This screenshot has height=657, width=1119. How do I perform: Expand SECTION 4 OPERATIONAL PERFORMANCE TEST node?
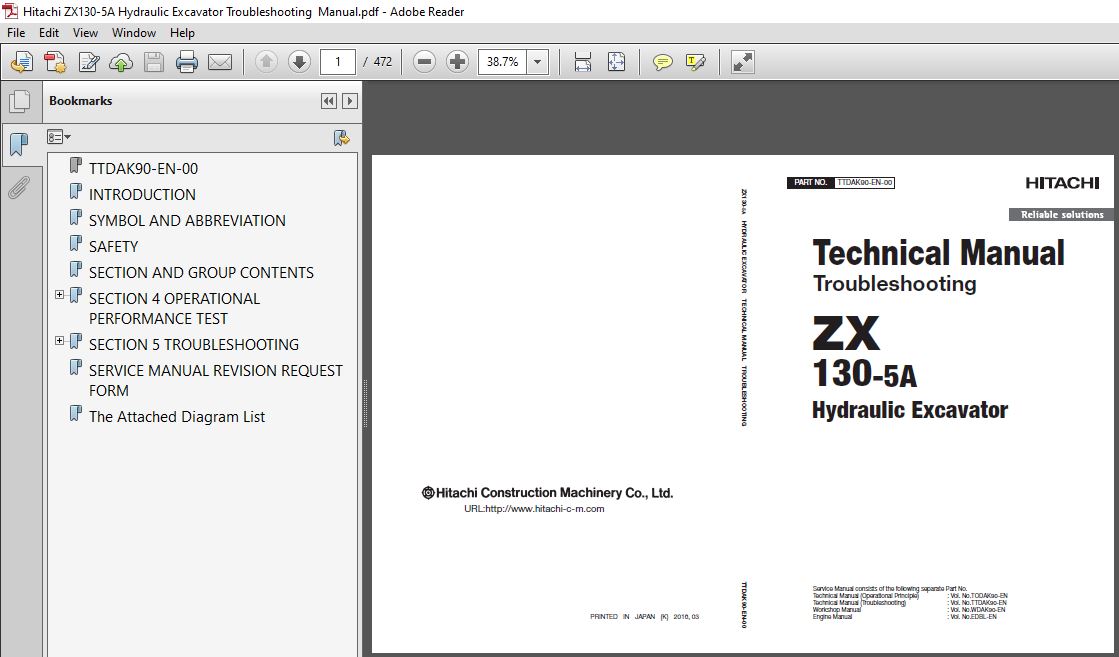coord(60,295)
